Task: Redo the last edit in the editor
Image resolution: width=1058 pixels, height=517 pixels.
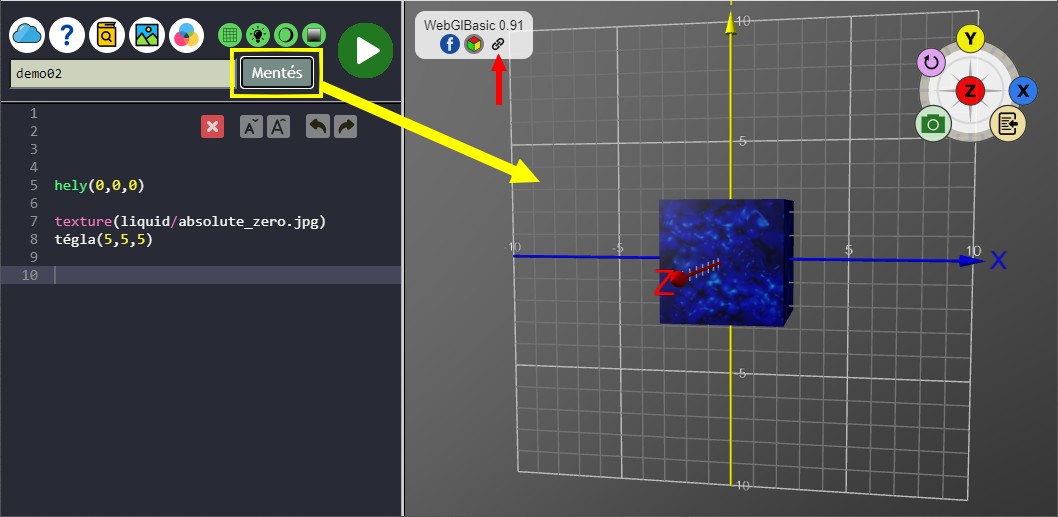Action: point(345,126)
